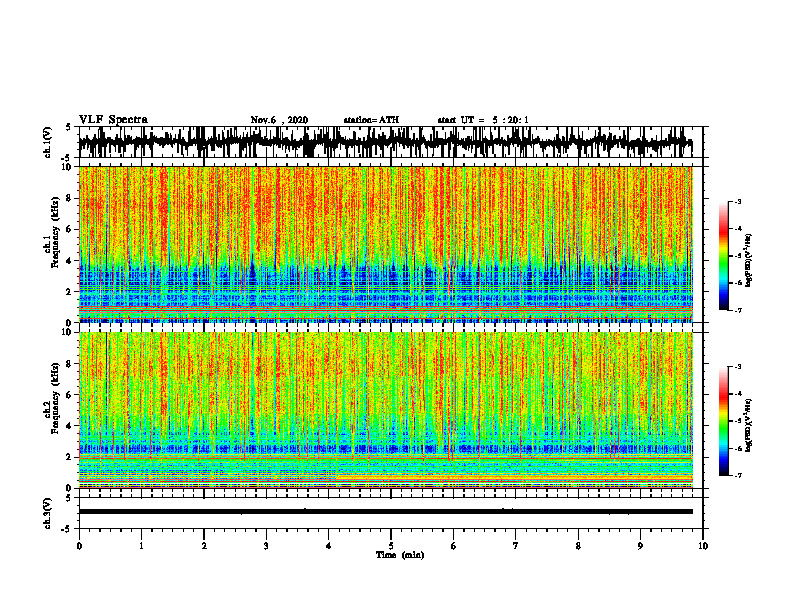Click the "-3" label on ch.2 colorbar
The height and width of the screenshot is (612, 792).
[x=738, y=367]
